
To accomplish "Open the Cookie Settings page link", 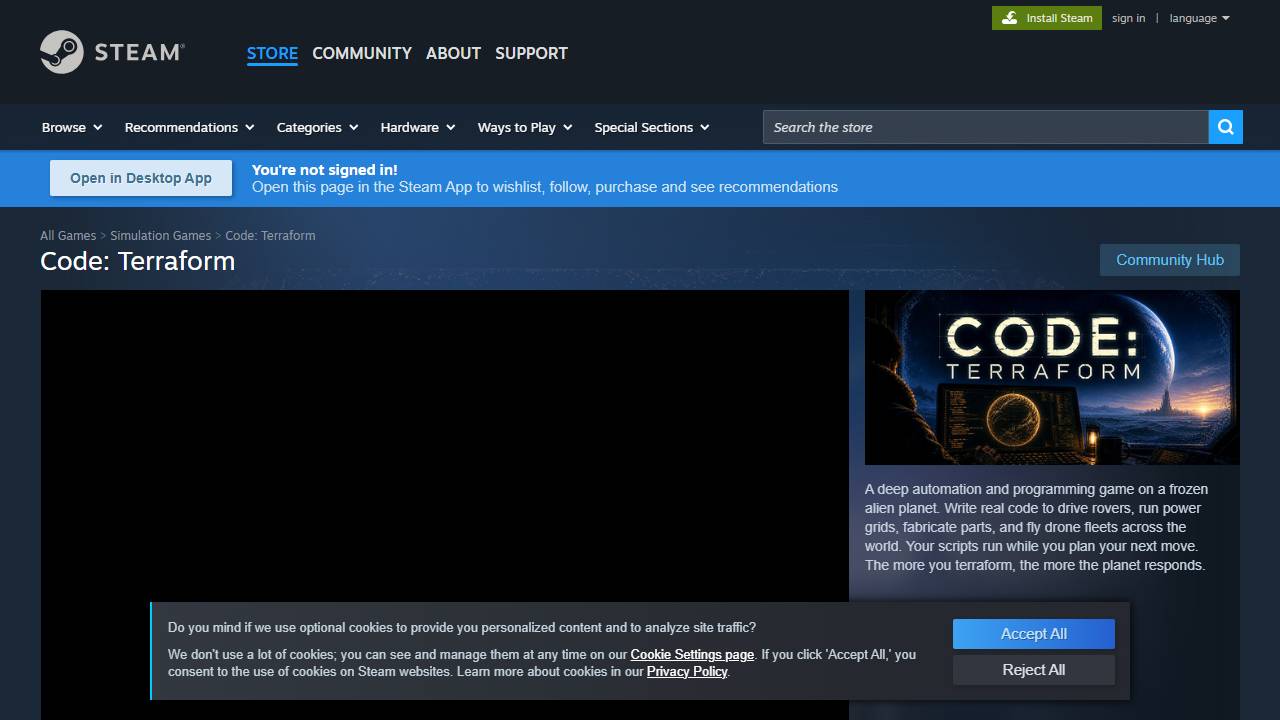I will (x=692, y=655).
